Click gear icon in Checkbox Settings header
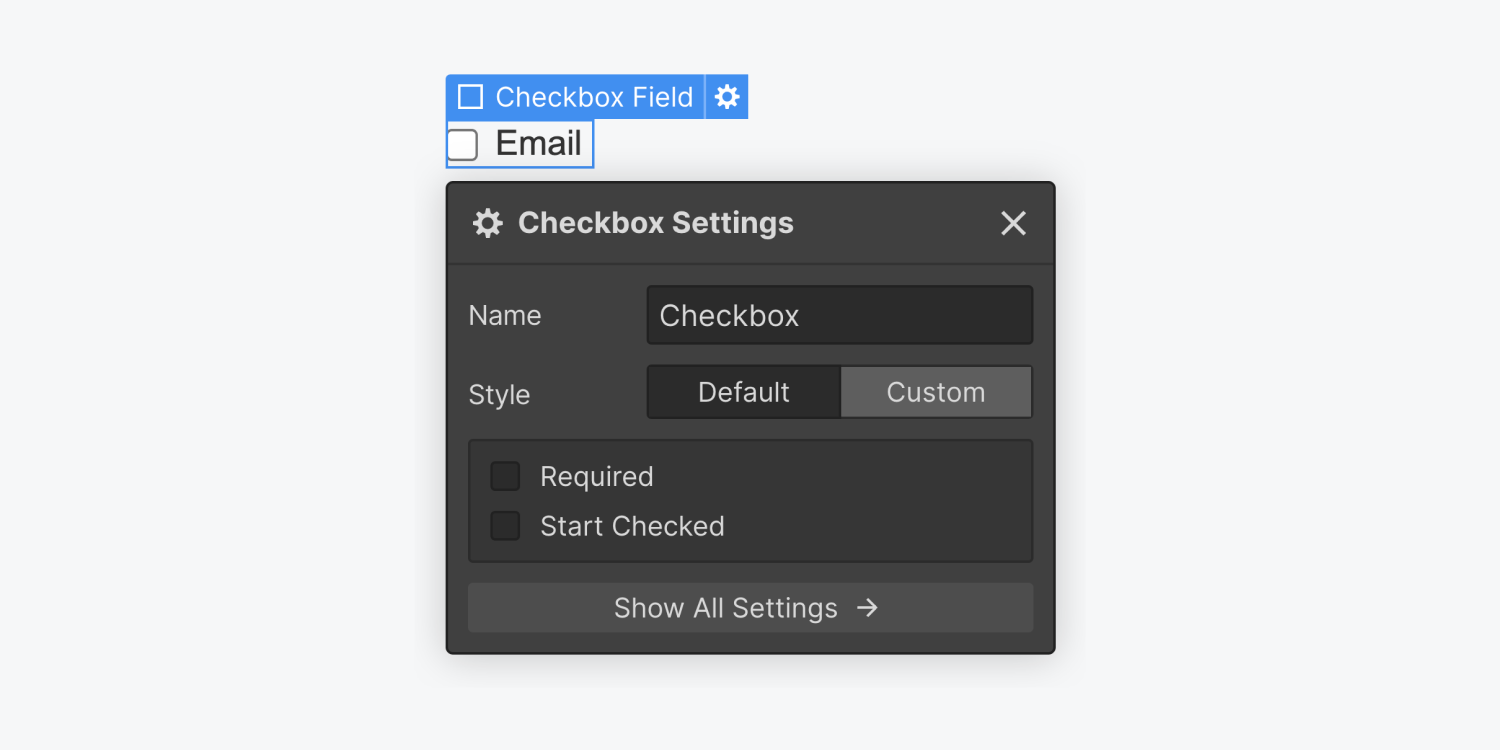 point(487,223)
